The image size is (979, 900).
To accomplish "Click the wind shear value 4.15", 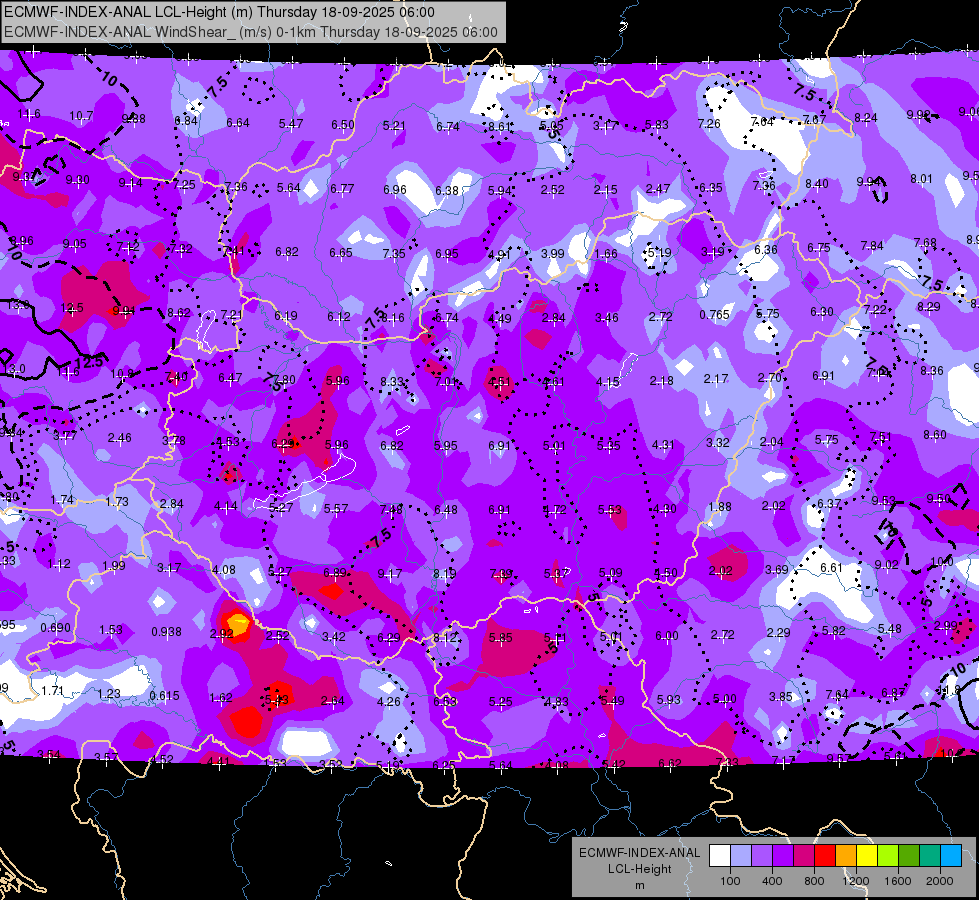I will coord(608,381).
